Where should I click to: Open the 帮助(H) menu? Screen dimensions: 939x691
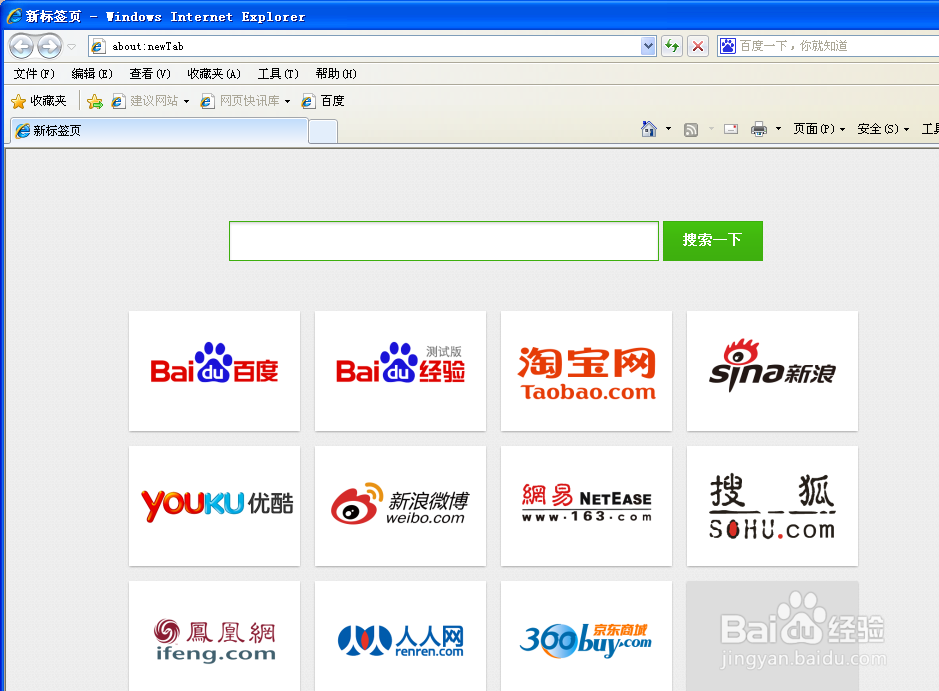coord(336,74)
